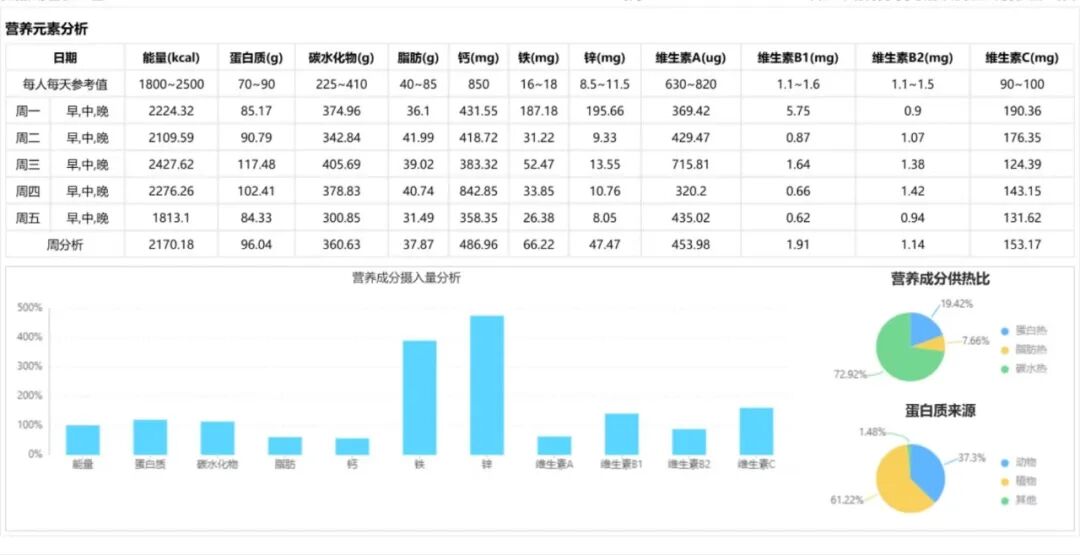The image size is (1080, 555).
Task: Select the 维生素B2 bar in the chart
Action: (x=689, y=441)
